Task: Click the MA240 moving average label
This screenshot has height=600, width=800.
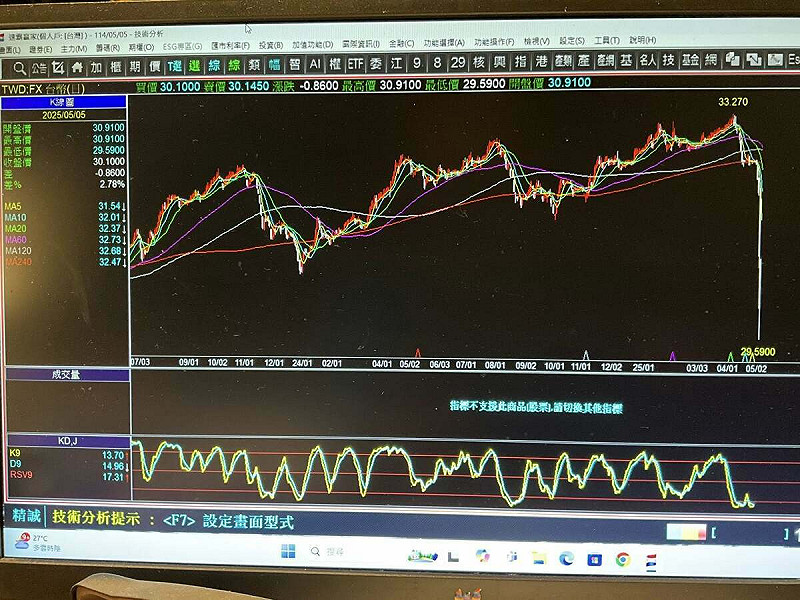Action: [x=16, y=261]
